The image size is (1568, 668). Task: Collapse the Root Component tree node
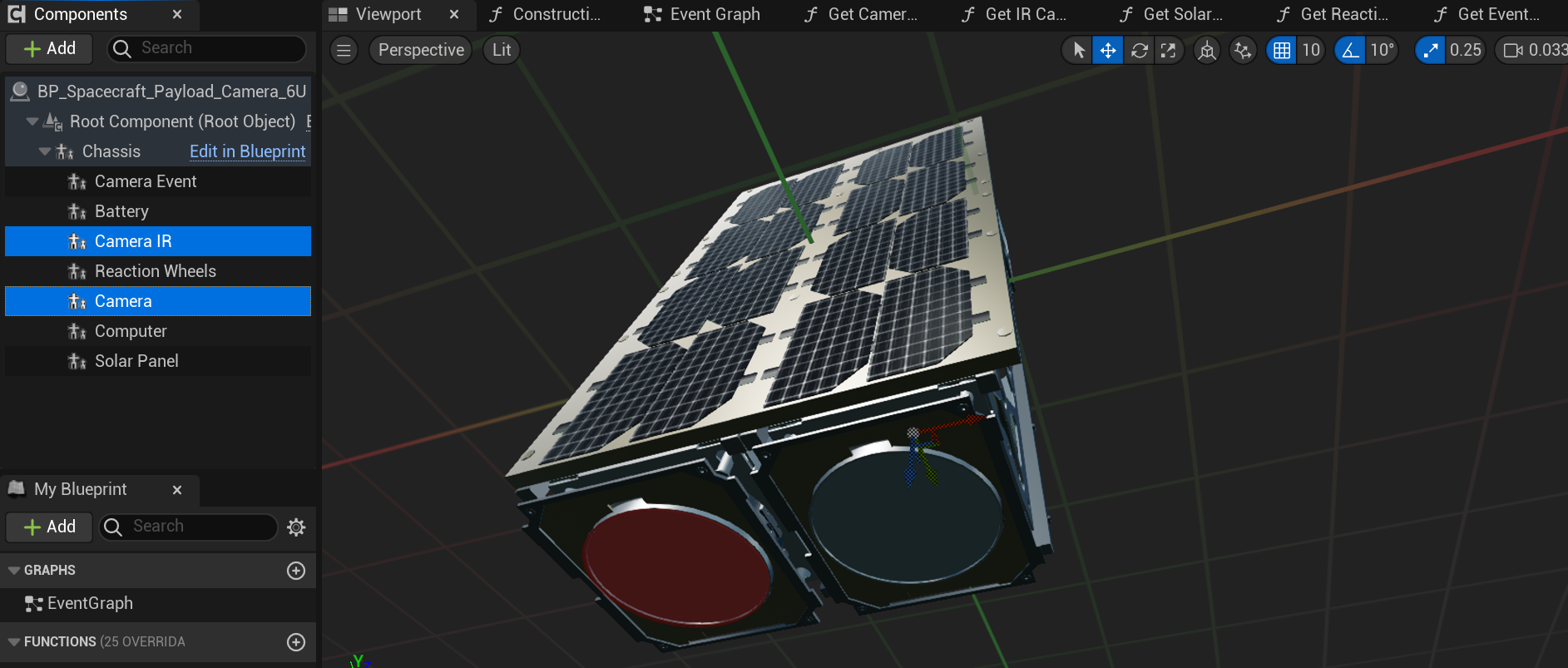(x=32, y=121)
